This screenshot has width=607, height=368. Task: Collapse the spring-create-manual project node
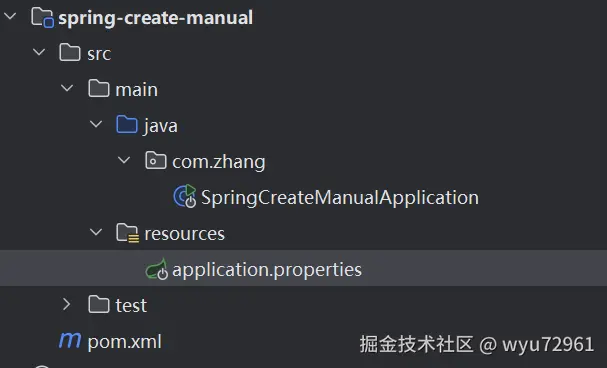(10, 16)
